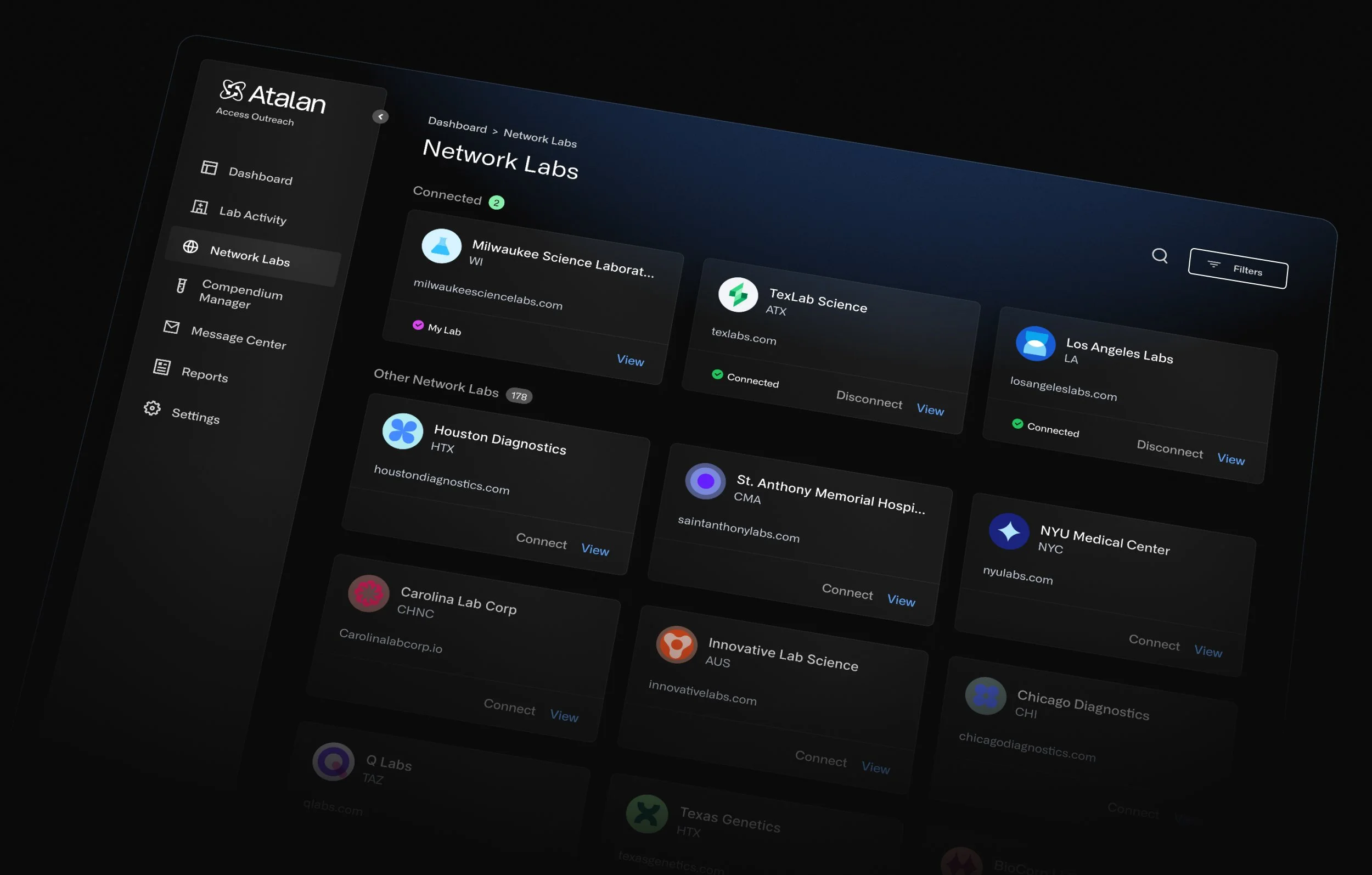Go to Lab Activity in the sidebar
Screen dimensions: 1372x875
pyautogui.click(x=252, y=215)
